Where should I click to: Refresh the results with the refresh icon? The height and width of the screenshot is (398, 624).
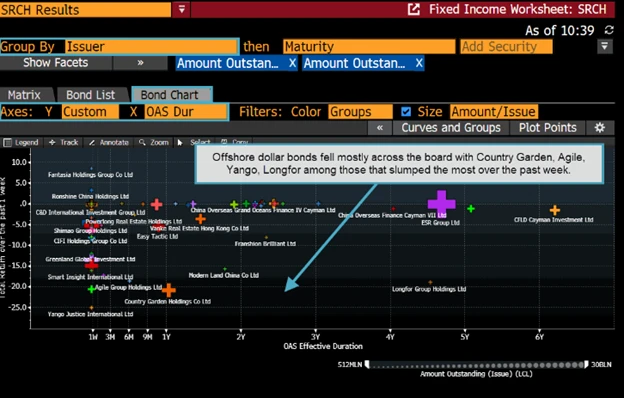tap(609, 30)
